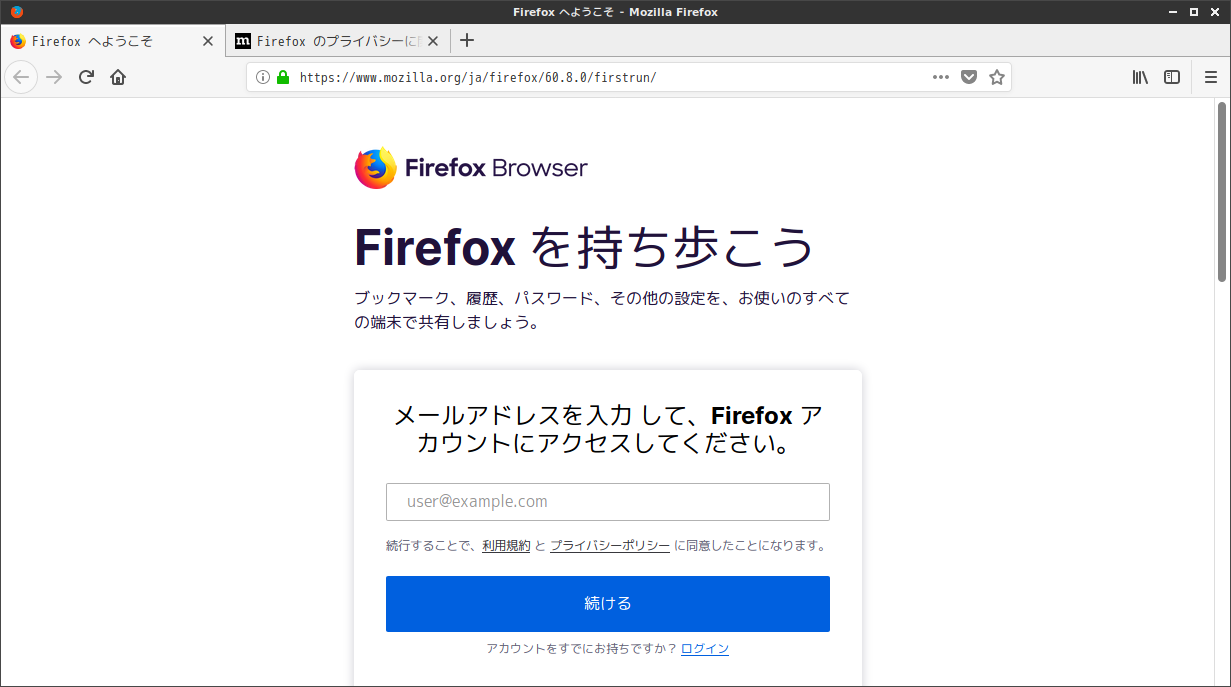Viewport: 1231px width, 687px height.
Task: Go back with the back arrow button
Action: click(x=21, y=77)
